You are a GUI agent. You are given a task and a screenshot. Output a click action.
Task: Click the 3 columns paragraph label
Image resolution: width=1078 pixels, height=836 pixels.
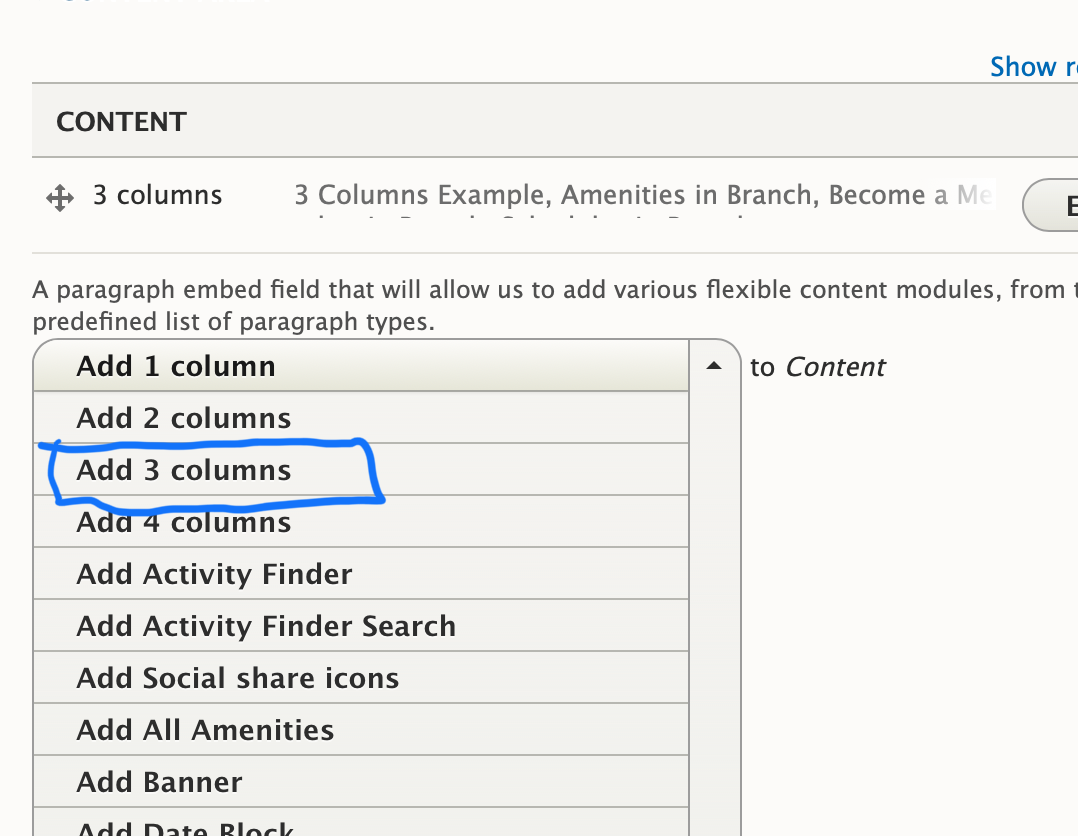[x=157, y=195]
